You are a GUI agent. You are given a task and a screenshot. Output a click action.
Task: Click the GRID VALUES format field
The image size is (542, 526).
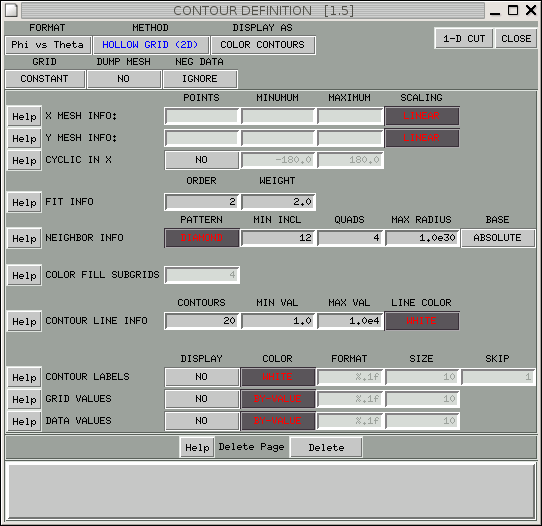tap(351, 399)
